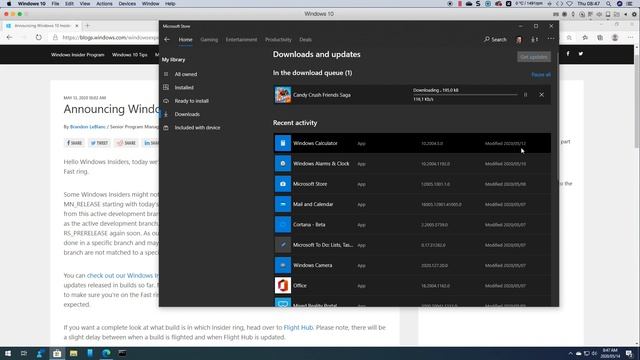Viewport: 640px width, 360px height.
Task: Click the Tweet share button
Action: tap(99, 143)
